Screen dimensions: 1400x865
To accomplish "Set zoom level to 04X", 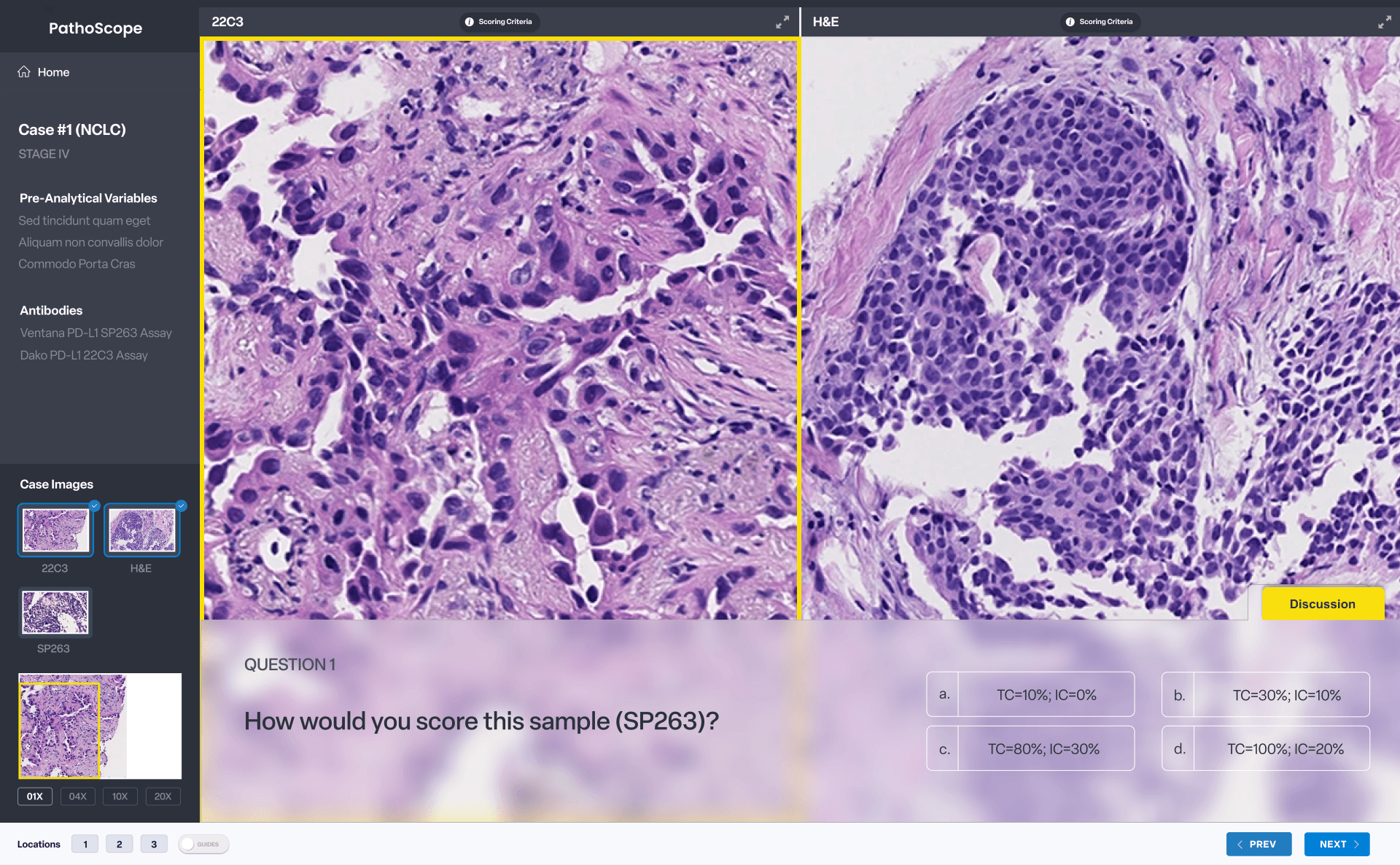I will (77, 796).
